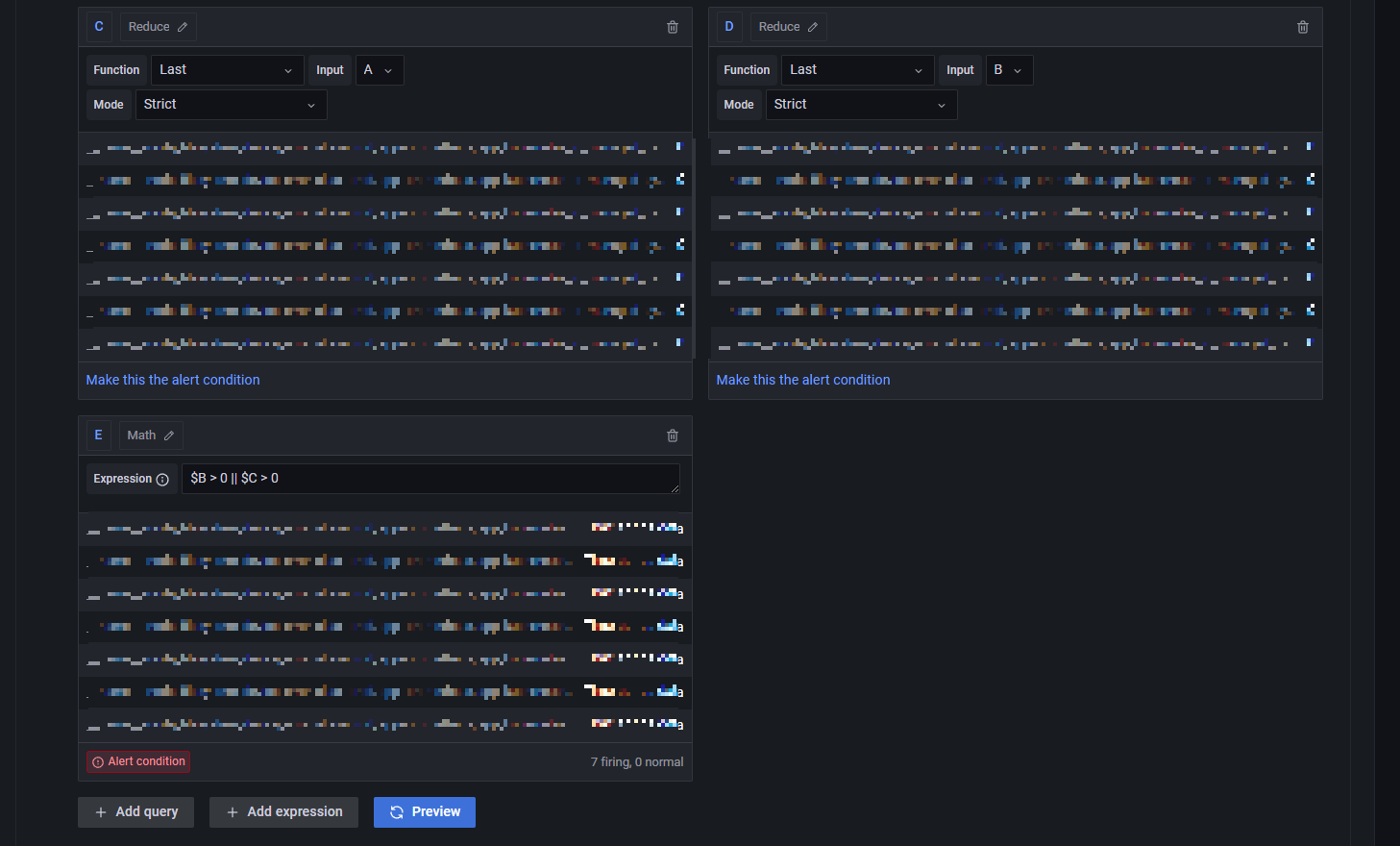
Task: Open the Function dropdown in panel C
Action: point(227,70)
